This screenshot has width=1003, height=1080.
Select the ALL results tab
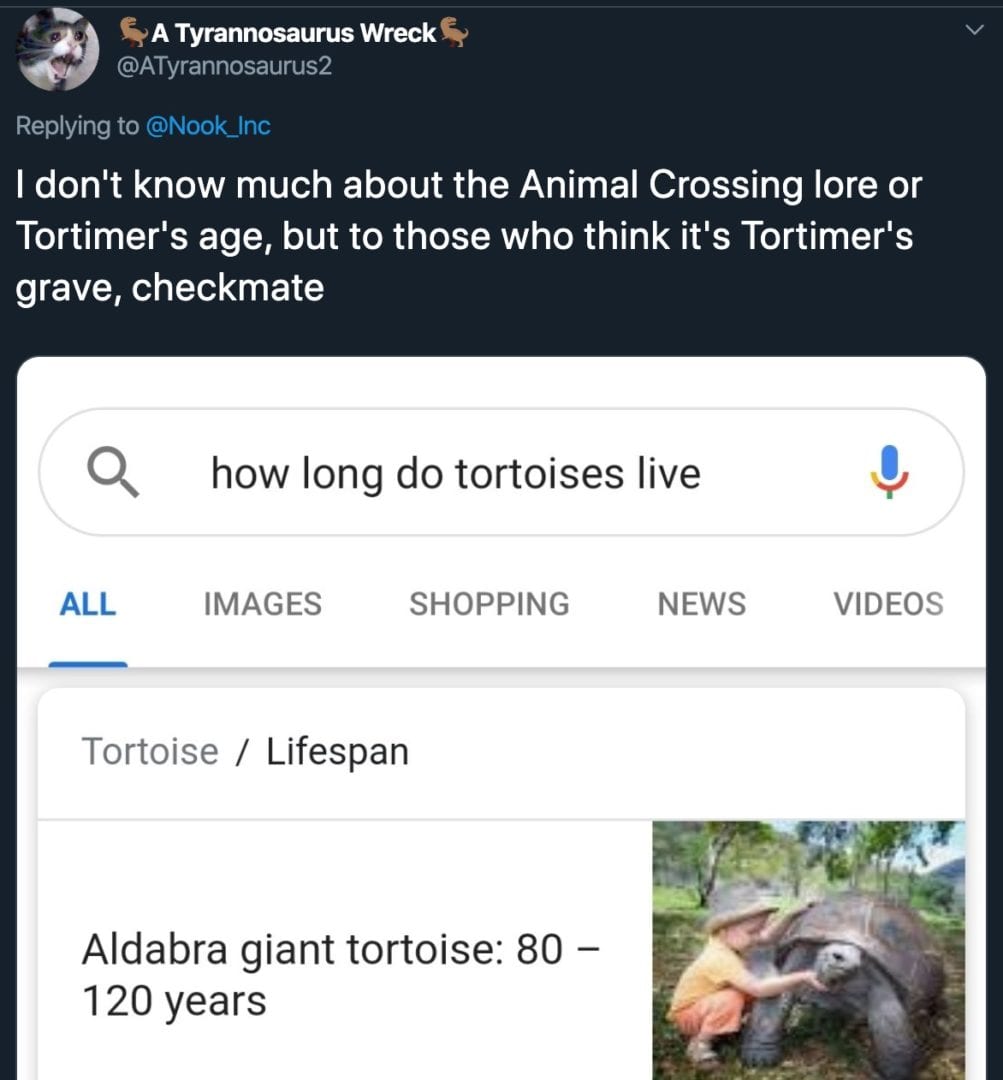coord(88,604)
